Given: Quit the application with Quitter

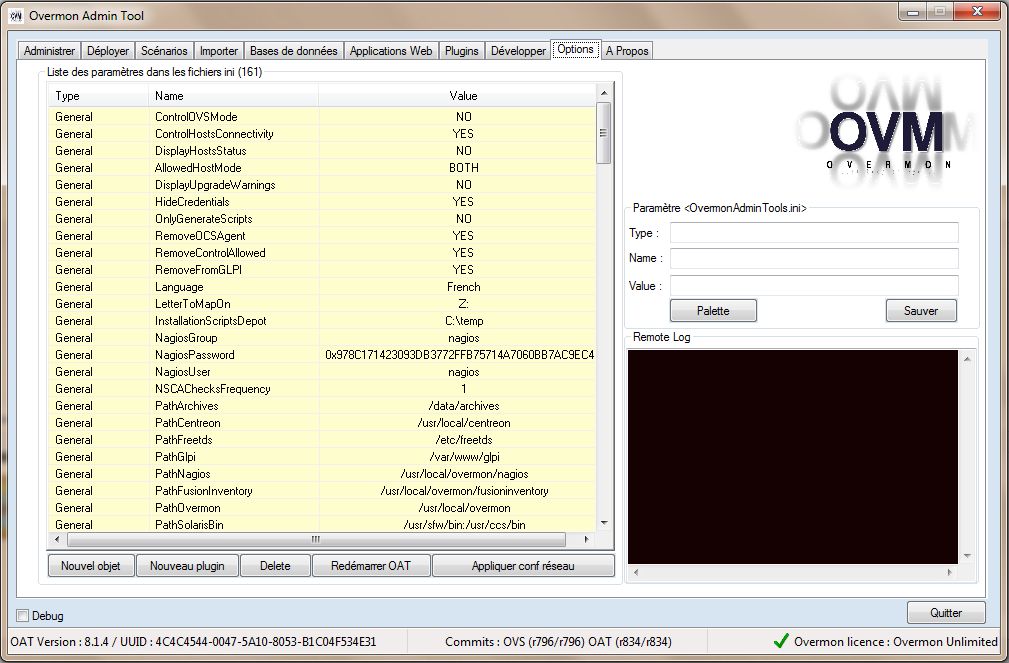Looking at the screenshot, I should pyautogui.click(x=946, y=612).
